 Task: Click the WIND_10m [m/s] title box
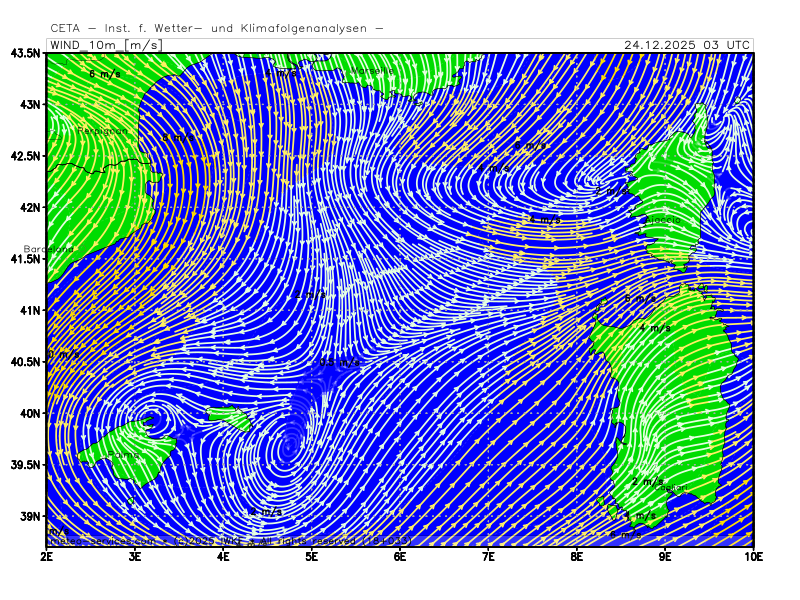[105, 45]
